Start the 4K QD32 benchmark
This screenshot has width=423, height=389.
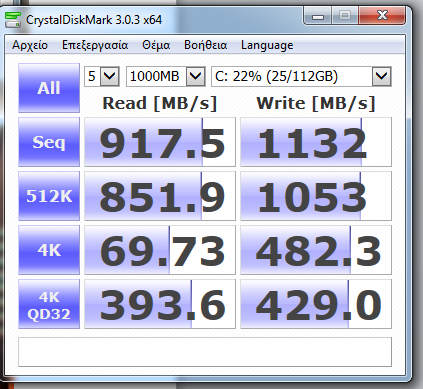(49, 304)
